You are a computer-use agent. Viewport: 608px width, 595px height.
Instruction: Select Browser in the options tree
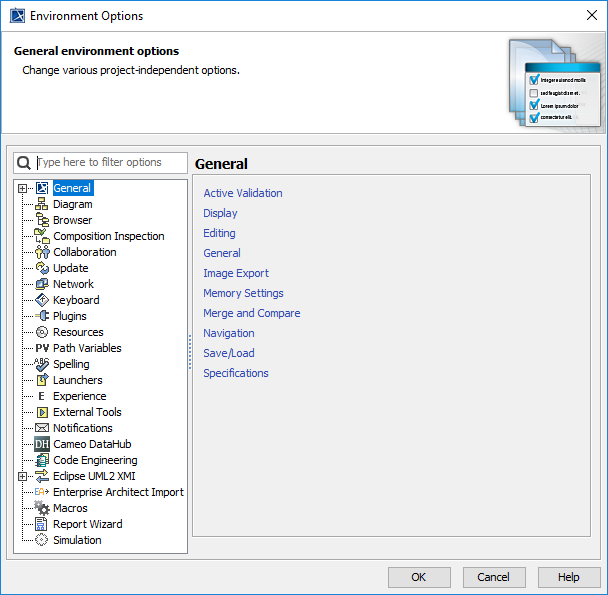click(73, 220)
